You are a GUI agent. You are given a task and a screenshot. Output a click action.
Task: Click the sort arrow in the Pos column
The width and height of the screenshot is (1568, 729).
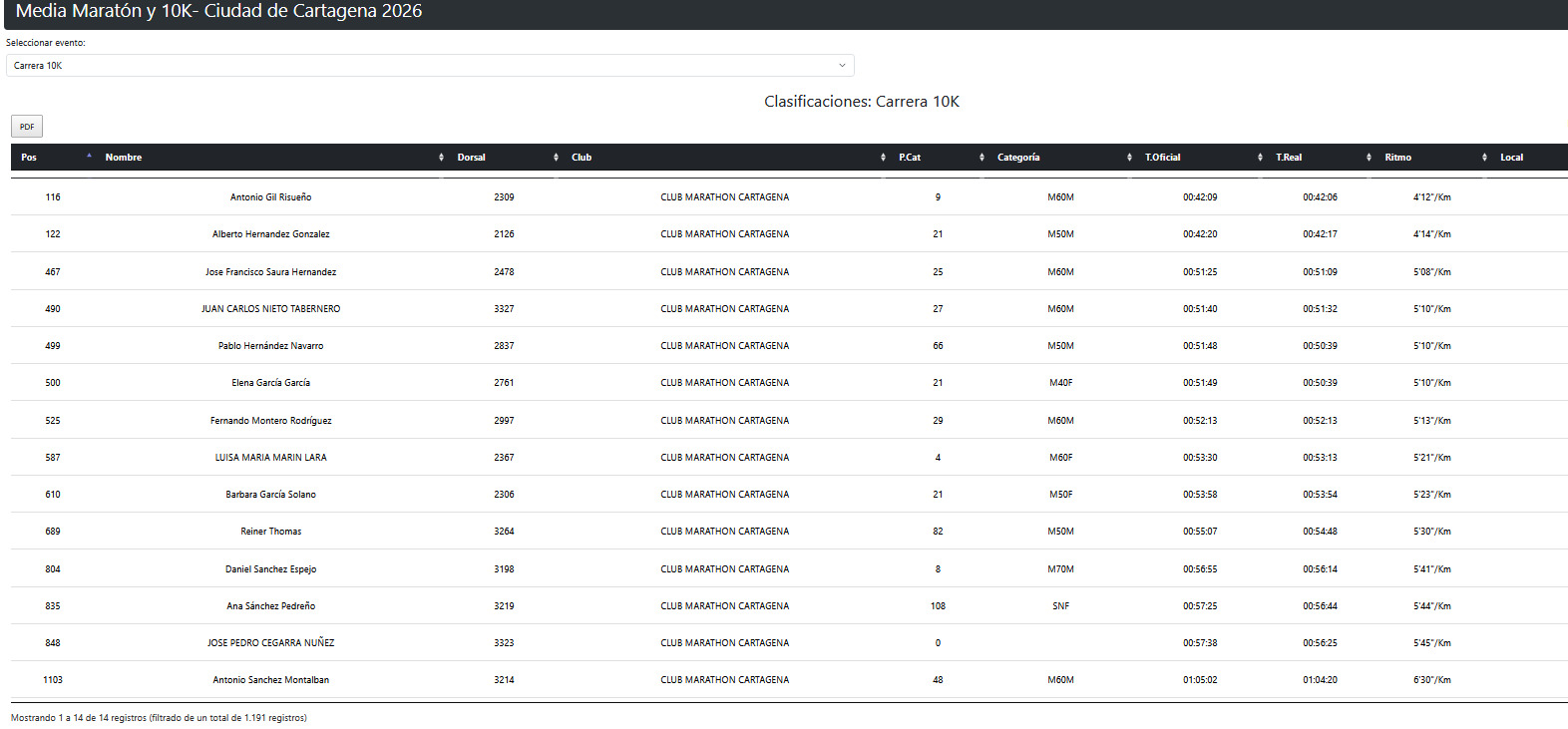tap(89, 157)
